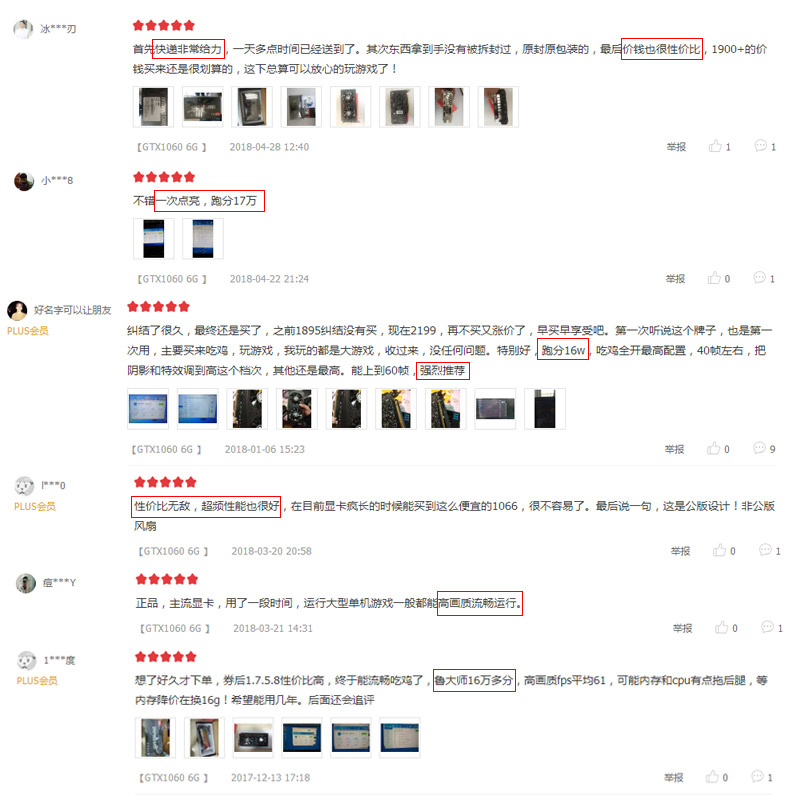
Task: Like the review by 好名字可以让朋友
Action: 714,448
